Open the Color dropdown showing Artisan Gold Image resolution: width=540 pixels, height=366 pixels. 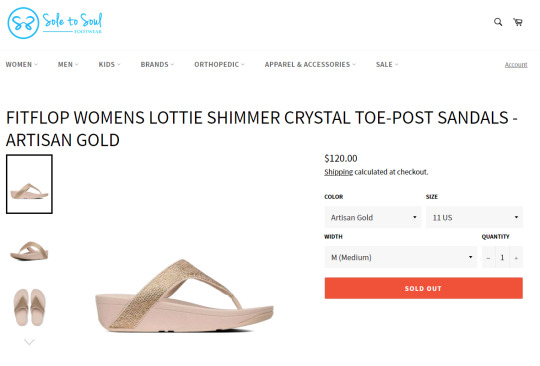(x=373, y=217)
